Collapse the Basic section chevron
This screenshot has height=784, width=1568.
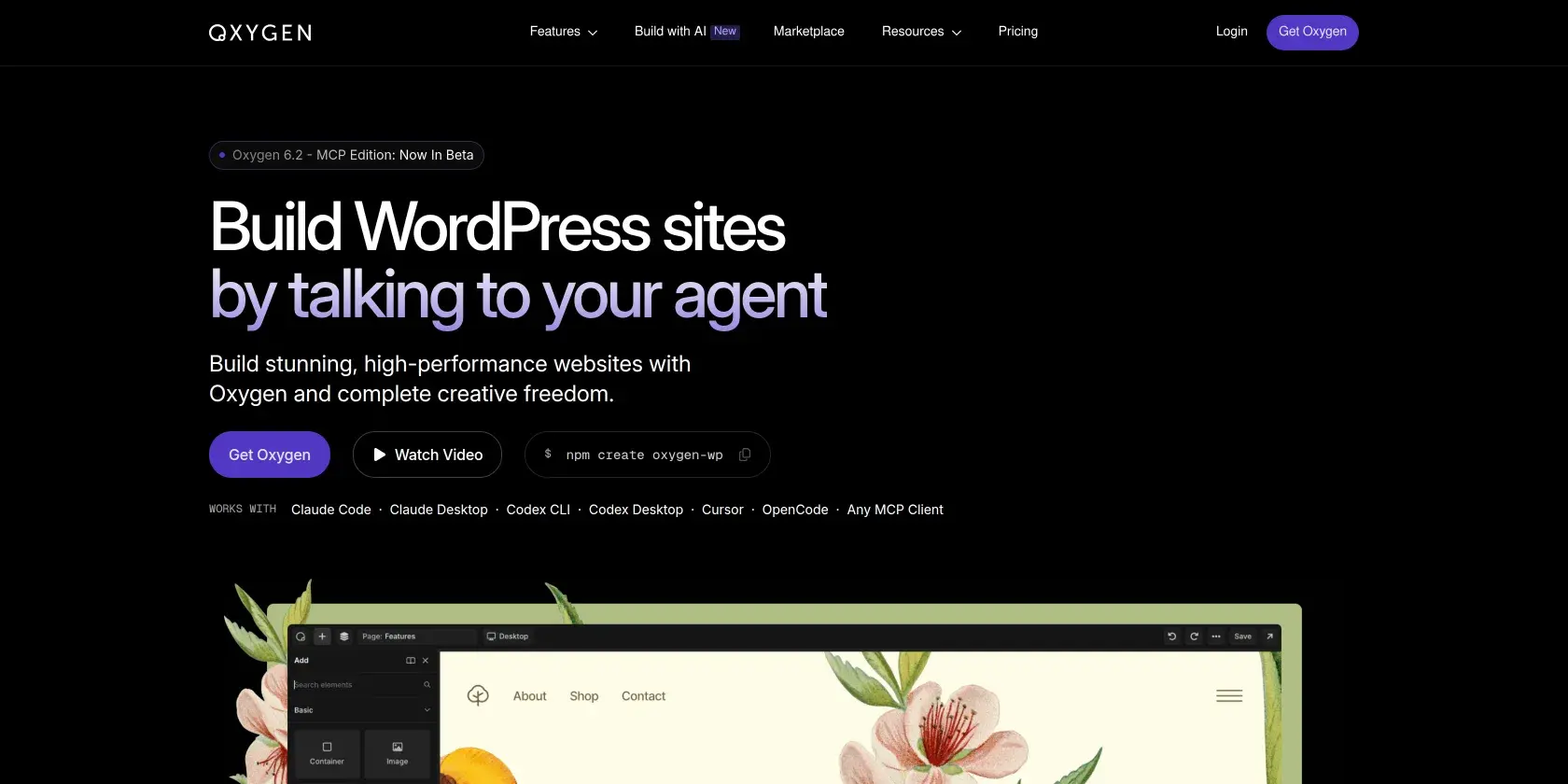[427, 710]
